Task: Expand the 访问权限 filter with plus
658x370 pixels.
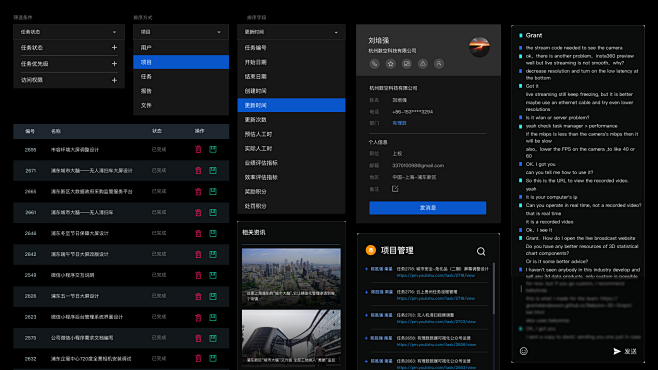Action: 114,80
